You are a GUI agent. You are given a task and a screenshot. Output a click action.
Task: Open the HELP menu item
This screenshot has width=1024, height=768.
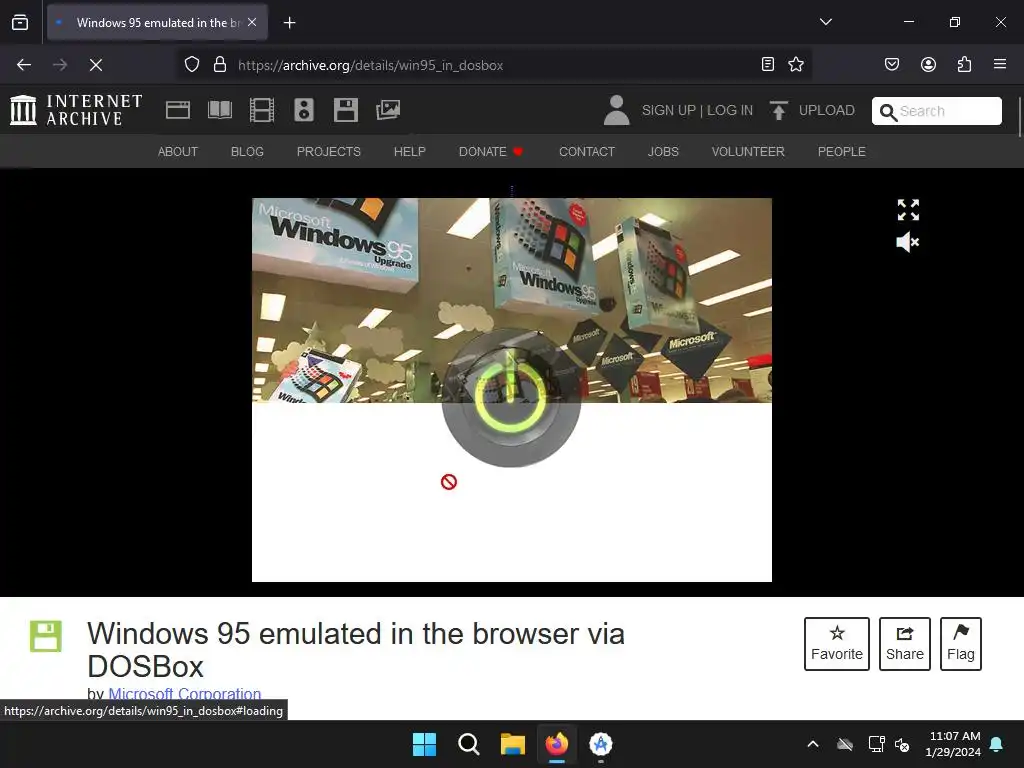[x=409, y=152]
